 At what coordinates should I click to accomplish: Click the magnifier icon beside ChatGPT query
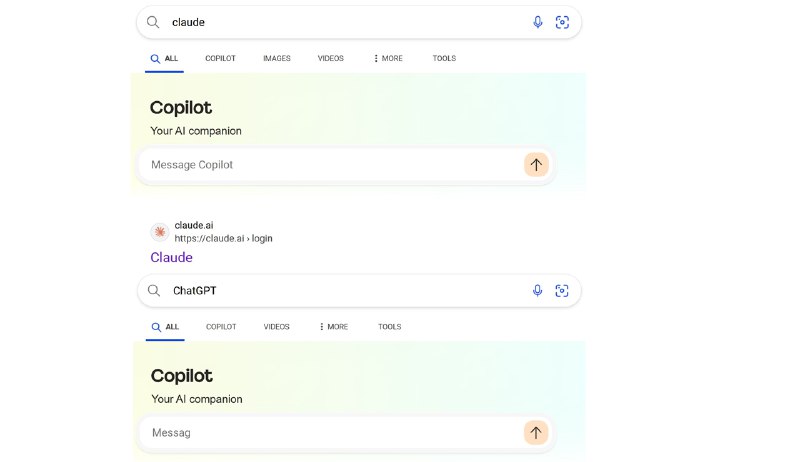(154, 291)
